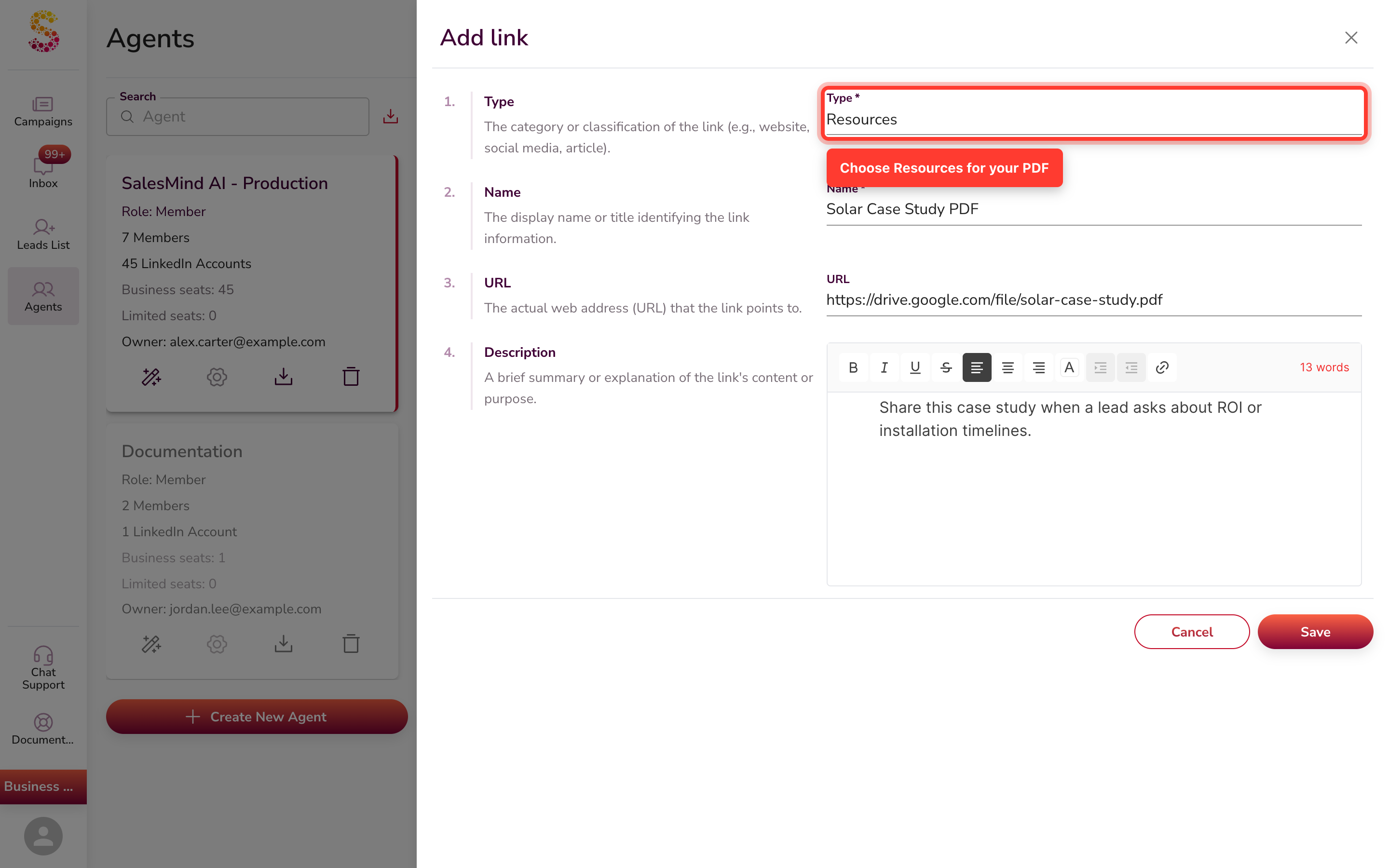Viewport: 1389px width, 868px height.
Task: Open settings gear on SalesMind AI - Production card
Action: 217,377
